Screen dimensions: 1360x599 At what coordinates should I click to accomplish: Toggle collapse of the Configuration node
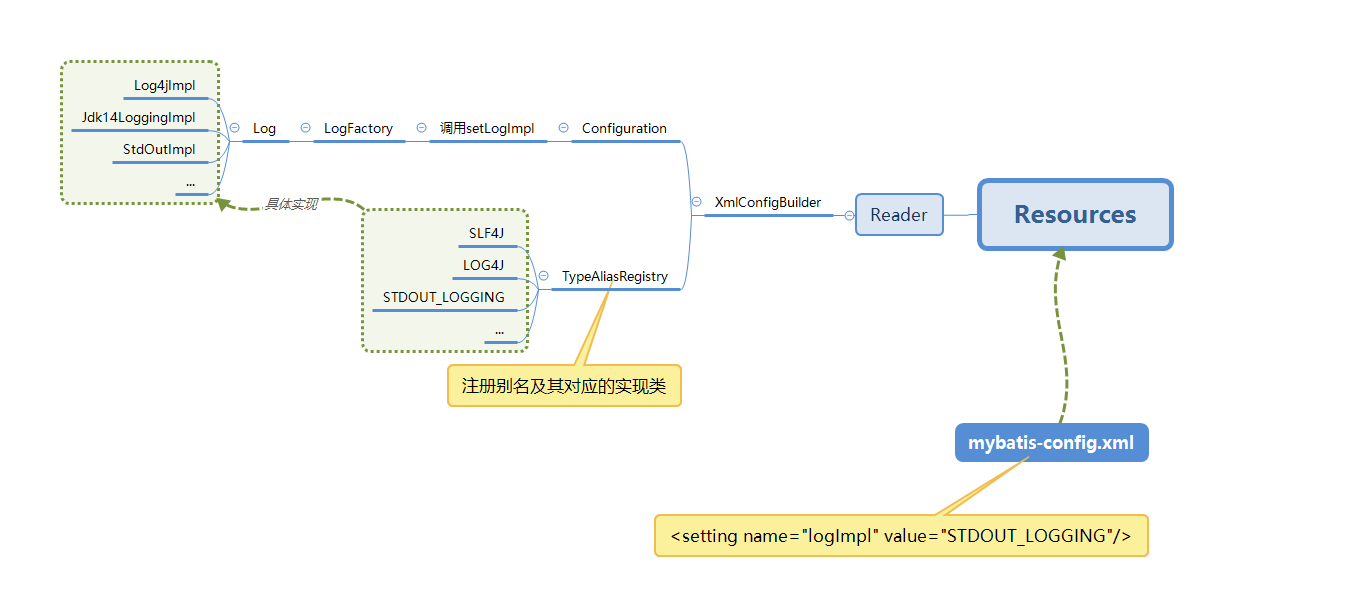tap(564, 128)
